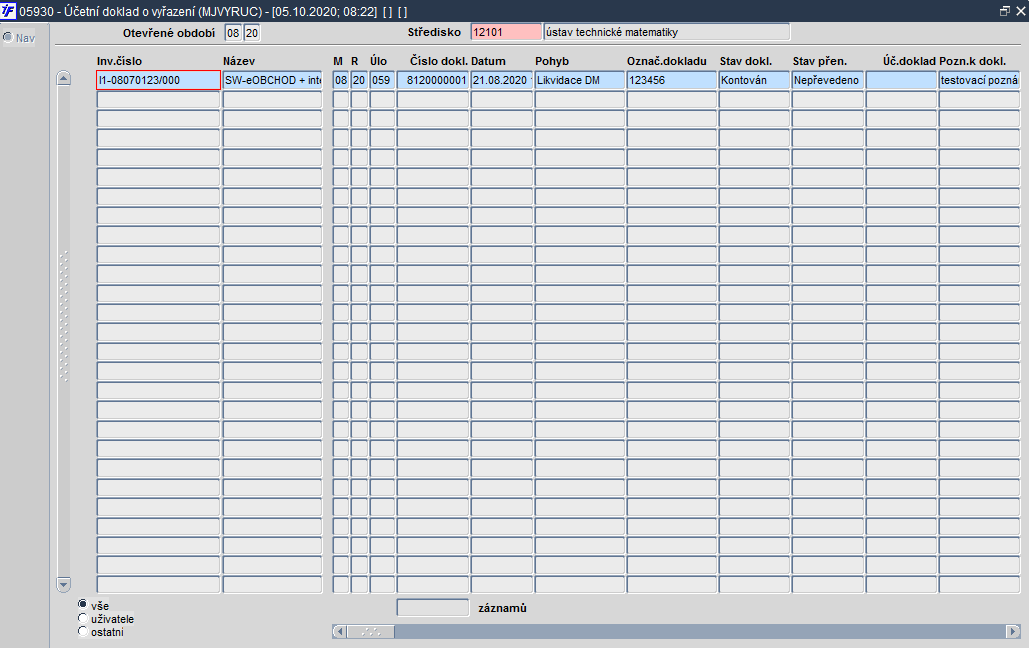
Task: Click document number 8120000001 cell
Action: pyautogui.click(x=432, y=80)
